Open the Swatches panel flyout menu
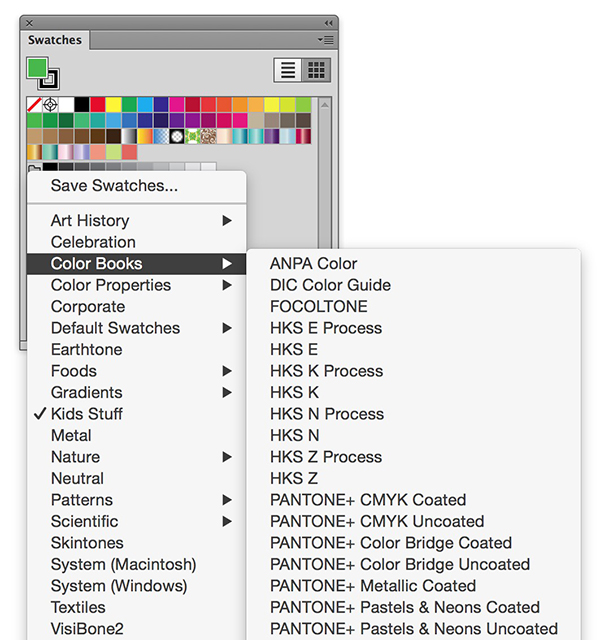 [x=325, y=40]
